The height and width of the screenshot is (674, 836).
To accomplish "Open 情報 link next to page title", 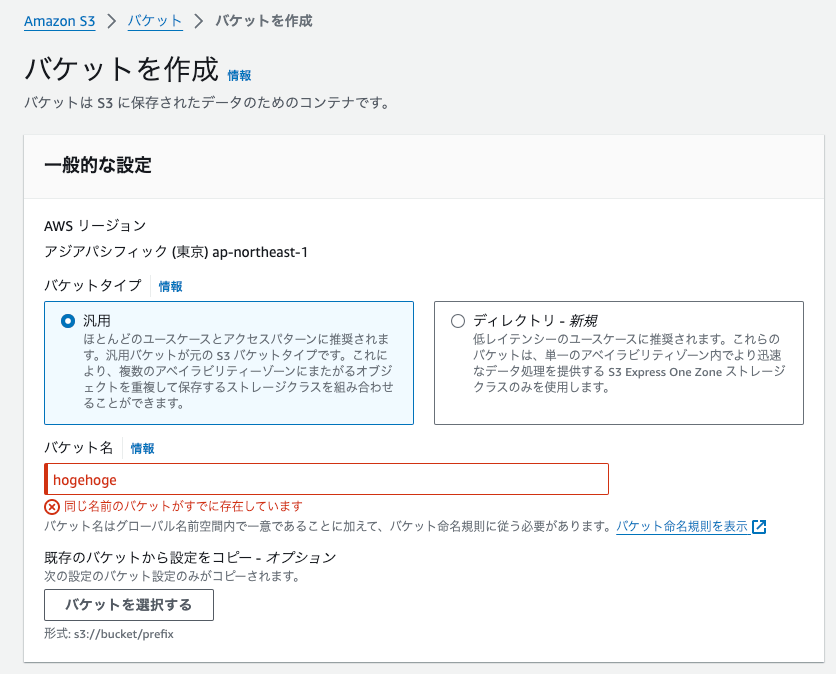I will click(x=239, y=76).
